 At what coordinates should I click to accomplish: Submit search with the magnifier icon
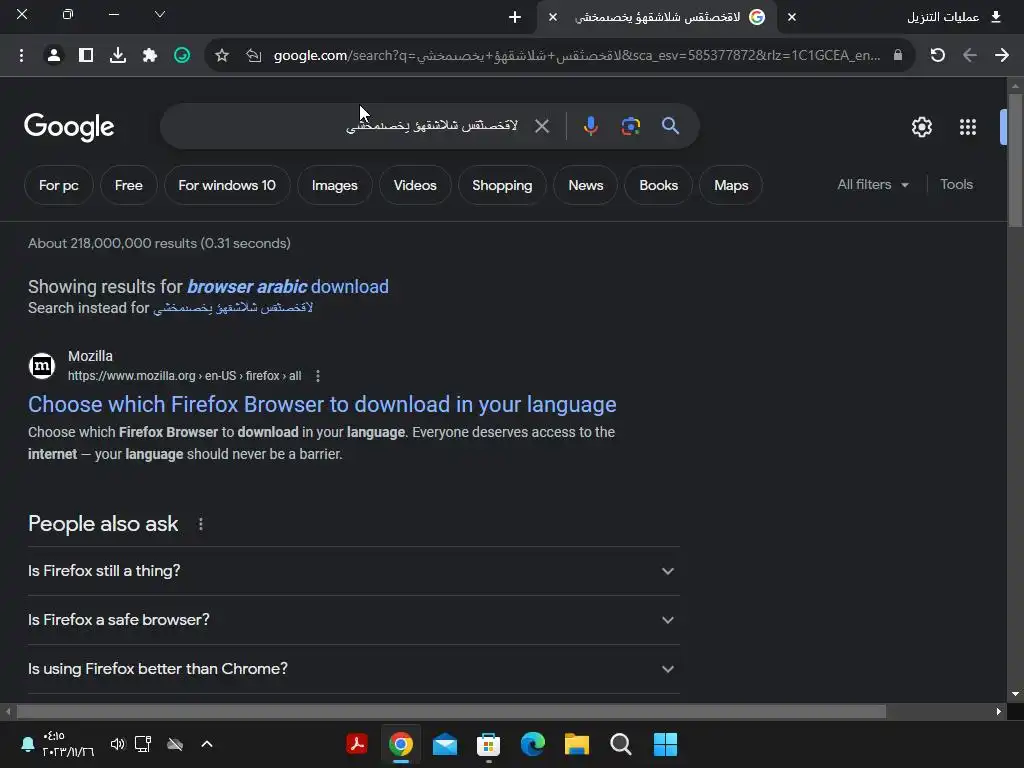[670, 126]
